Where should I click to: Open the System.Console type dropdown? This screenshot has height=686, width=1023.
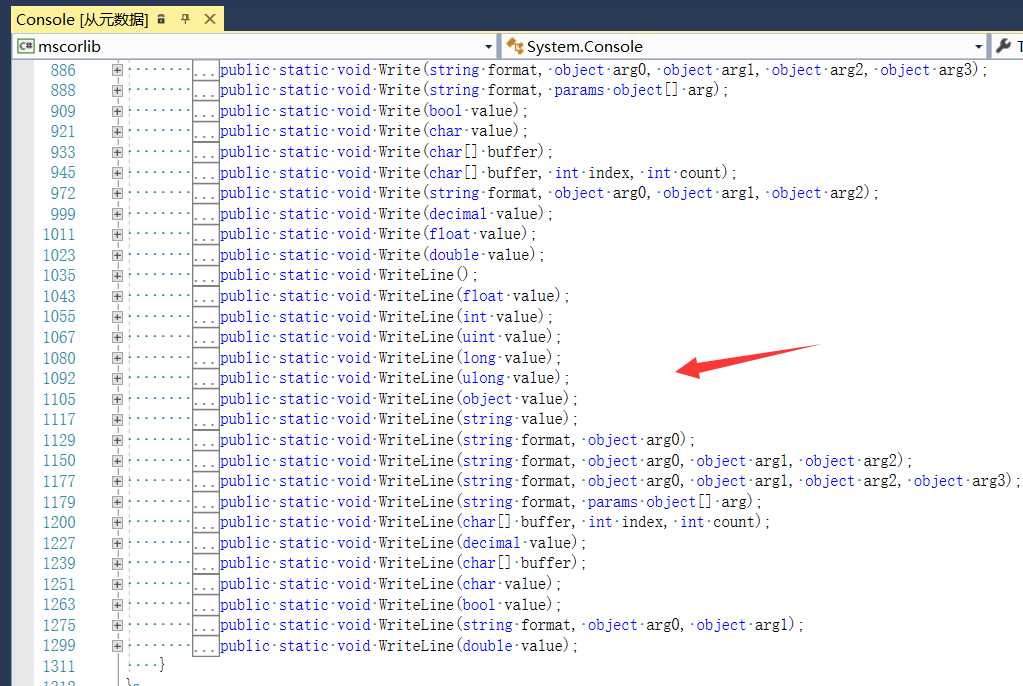(978, 47)
